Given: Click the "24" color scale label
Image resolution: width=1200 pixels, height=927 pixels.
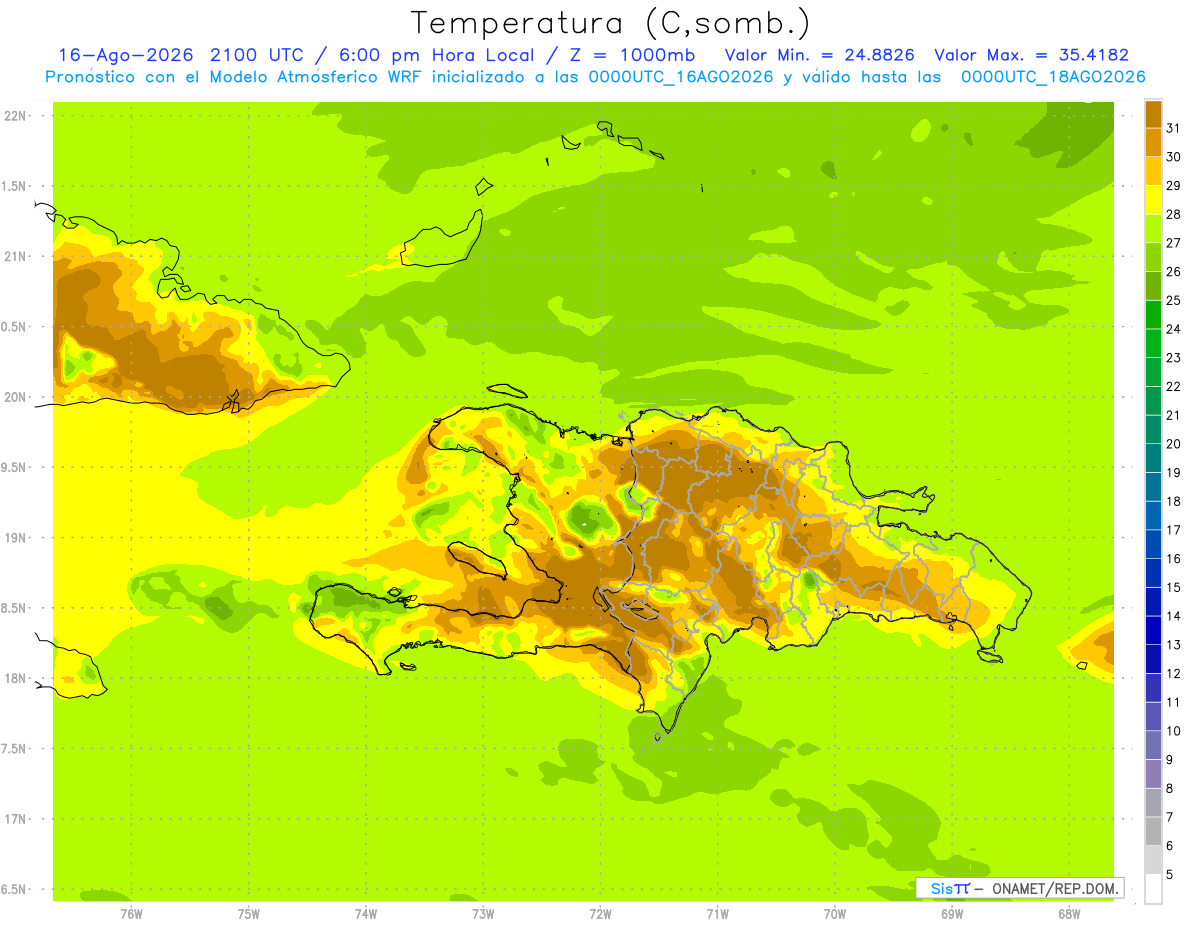Looking at the screenshot, I should click(1174, 329).
